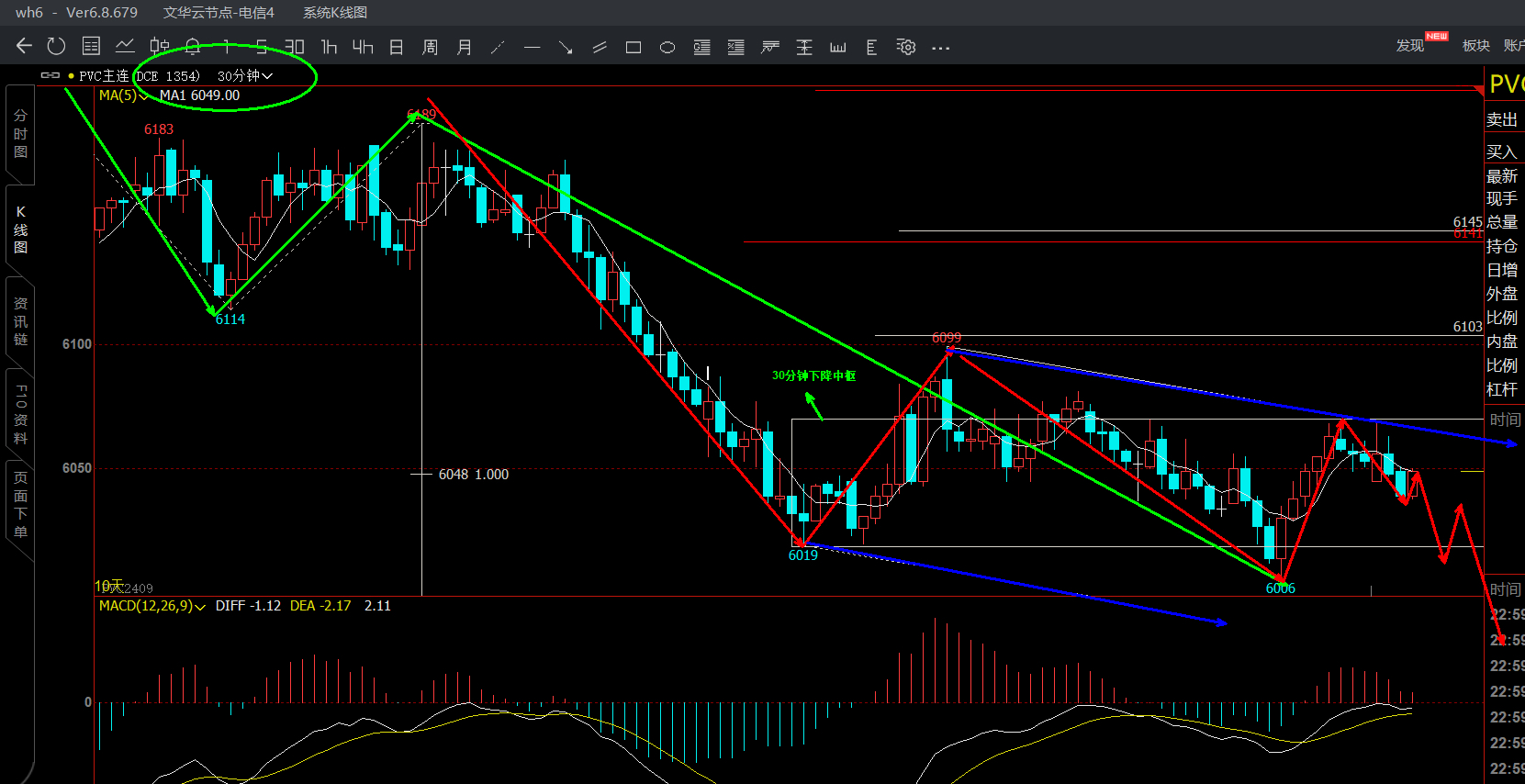Open the three-dot more tools menu
The width and height of the screenshot is (1525, 784).
coord(940,48)
